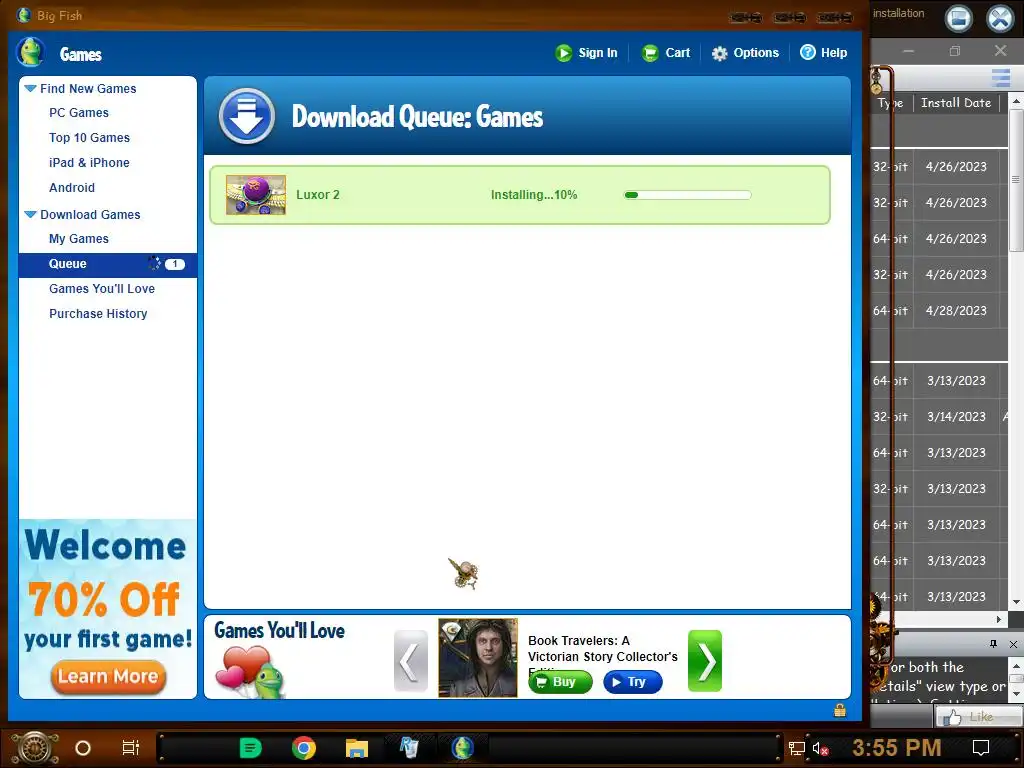Click the lock icon at bottom right
The width and height of the screenshot is (1024, 768).
(840, 710)
